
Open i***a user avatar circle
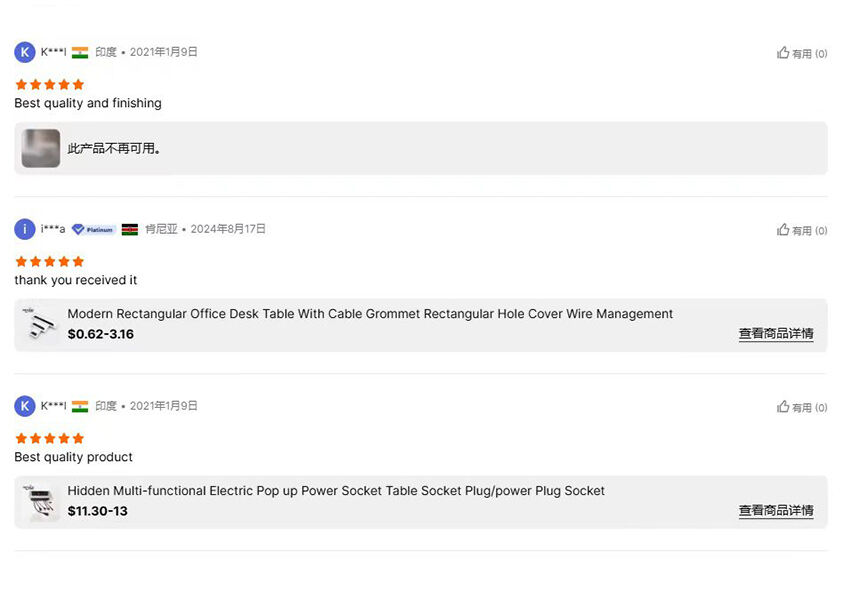tap(24, 229)
